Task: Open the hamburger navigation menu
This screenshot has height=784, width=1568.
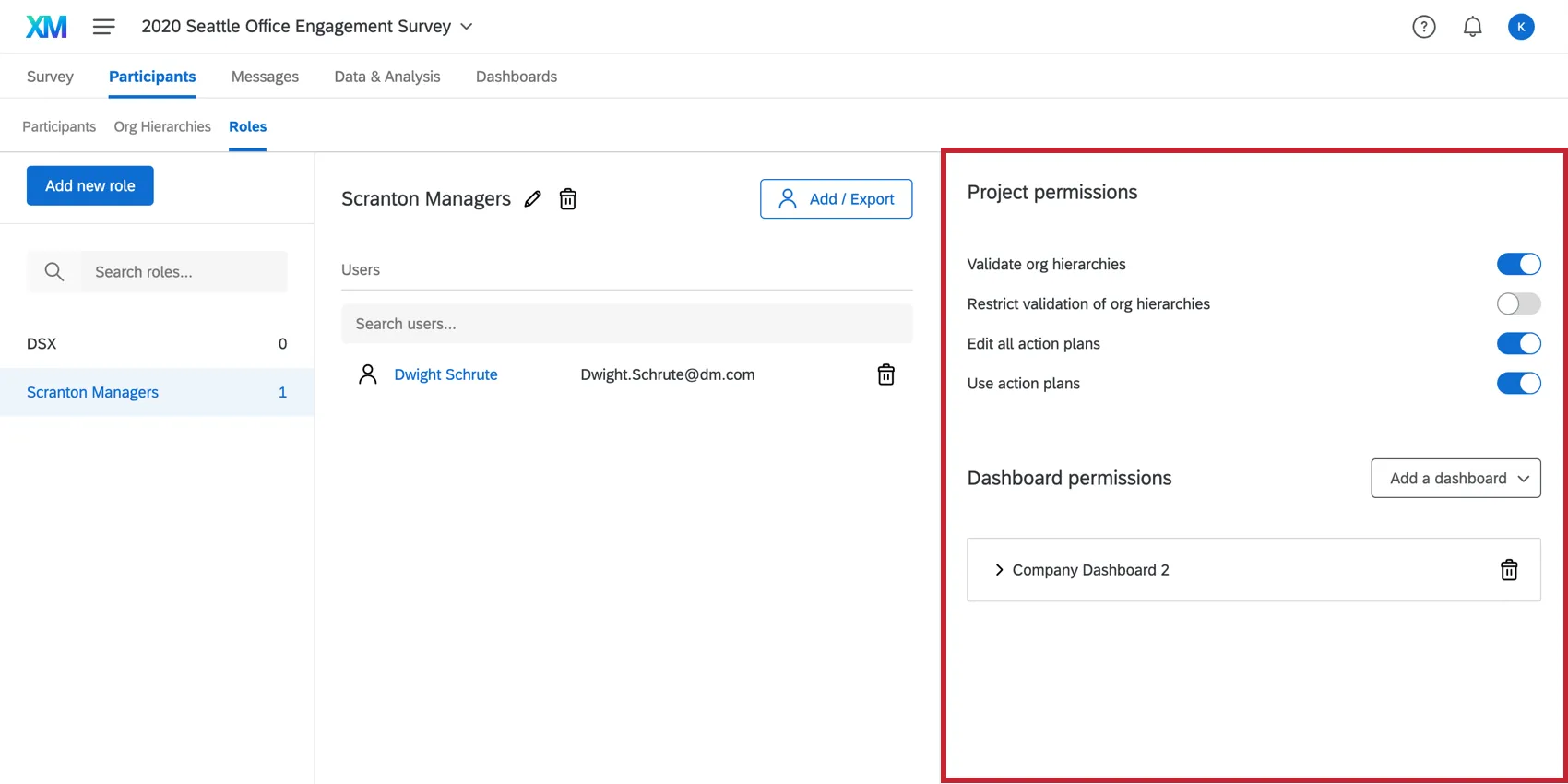Action: 104,27
